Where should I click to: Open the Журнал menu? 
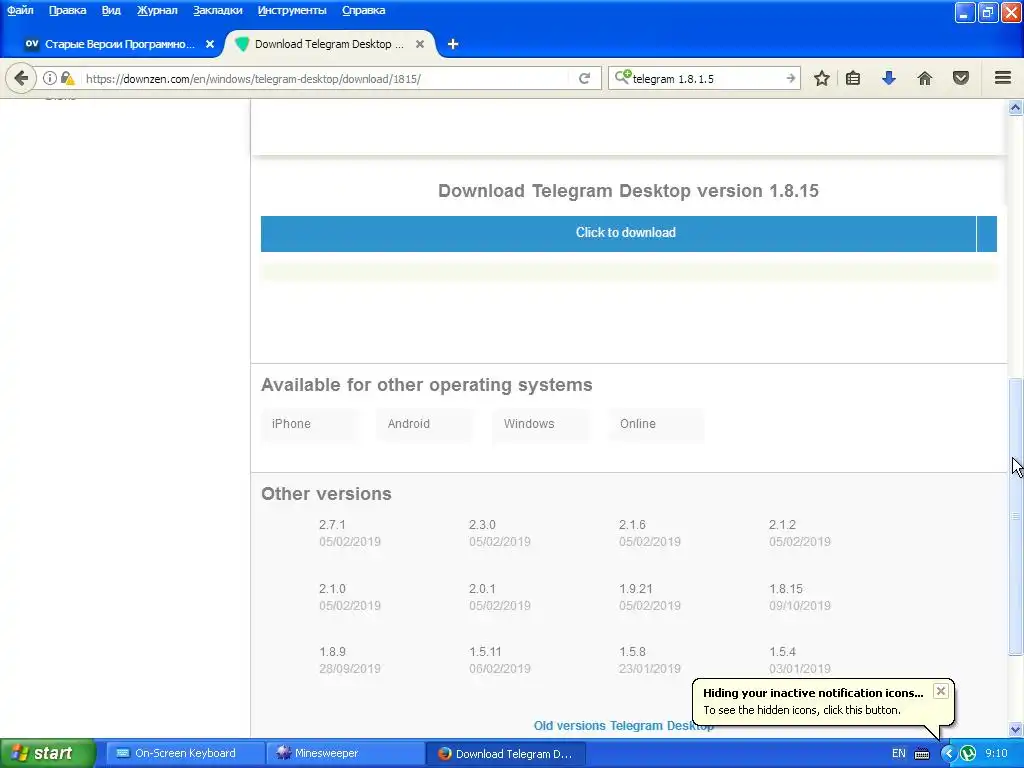157,10
